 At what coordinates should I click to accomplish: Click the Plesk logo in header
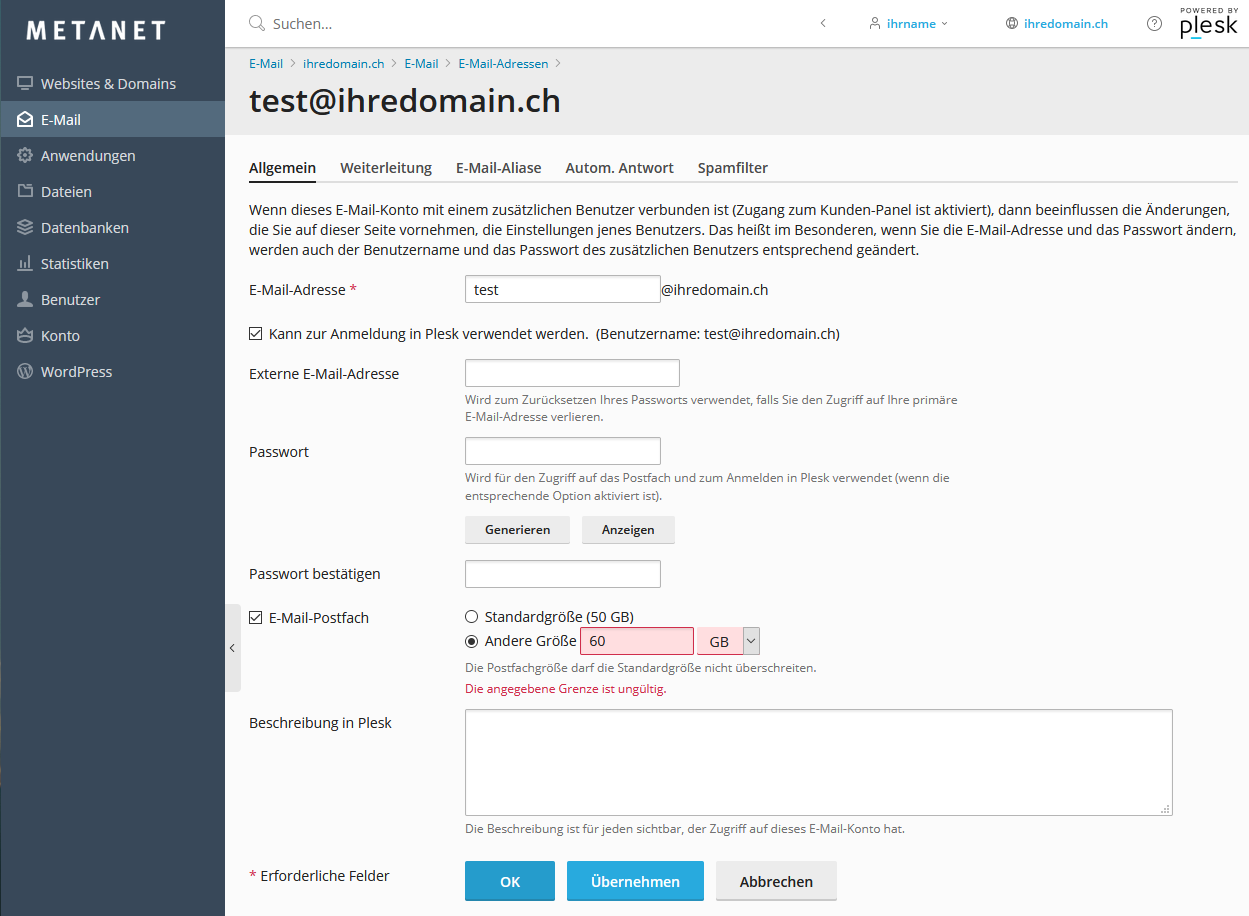click(x=1208, y=24)
